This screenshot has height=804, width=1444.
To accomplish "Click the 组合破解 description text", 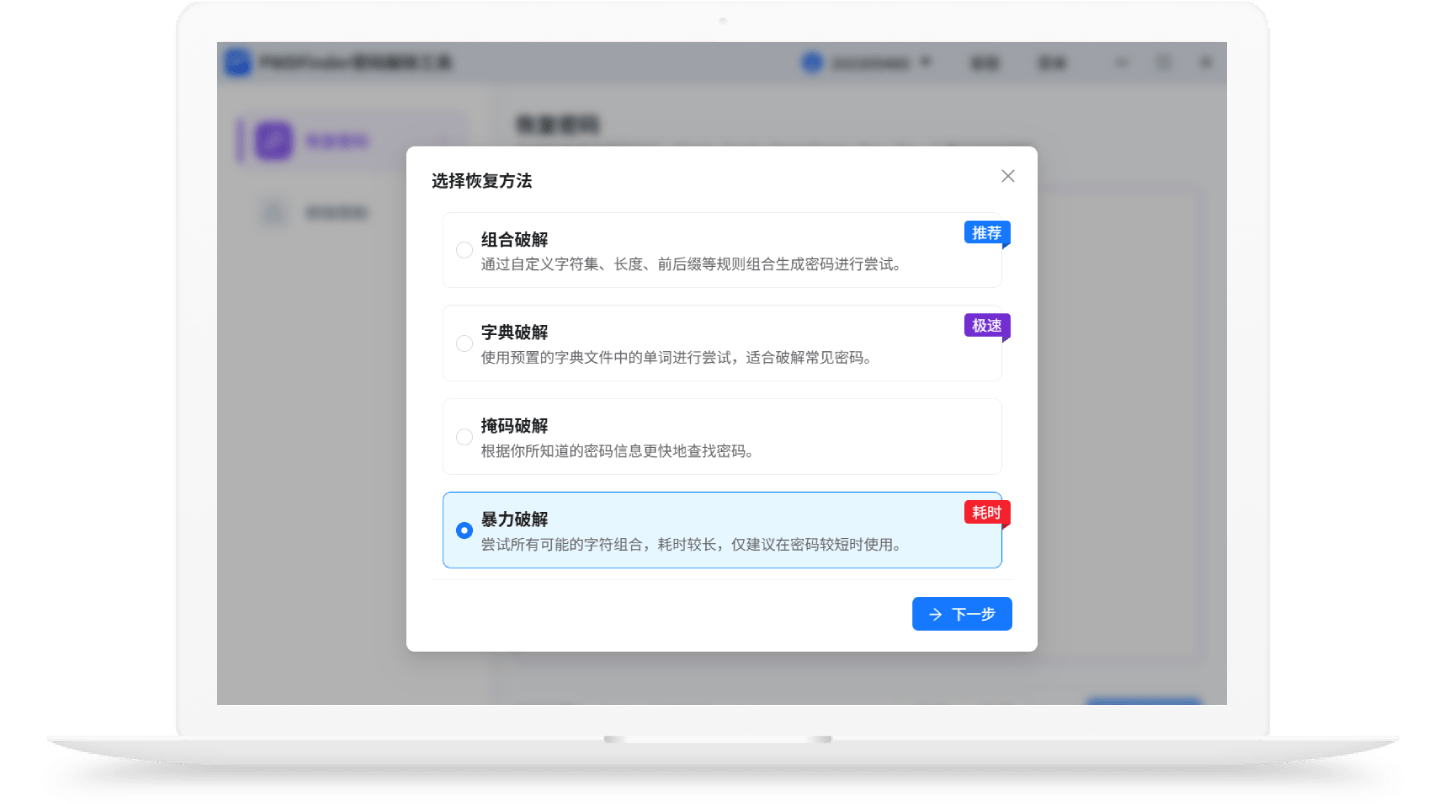I will tap(691, 265).
